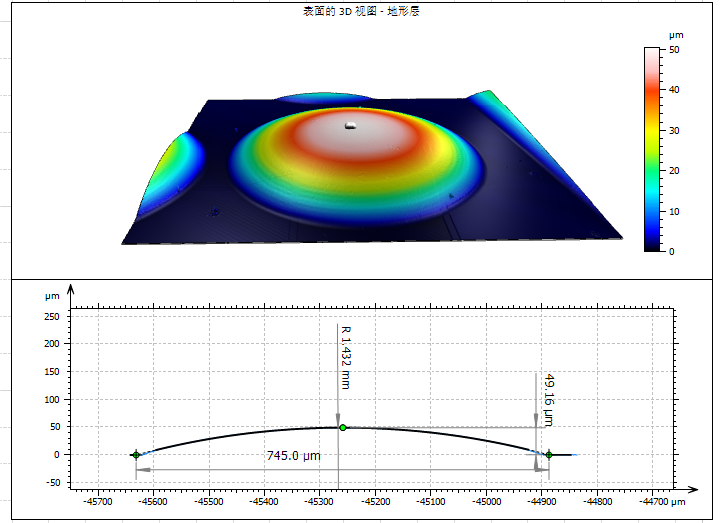The width and height of the screenshot is (720, 523).
Task: Click the 0 value on color scale
Action: click(672, 252)
